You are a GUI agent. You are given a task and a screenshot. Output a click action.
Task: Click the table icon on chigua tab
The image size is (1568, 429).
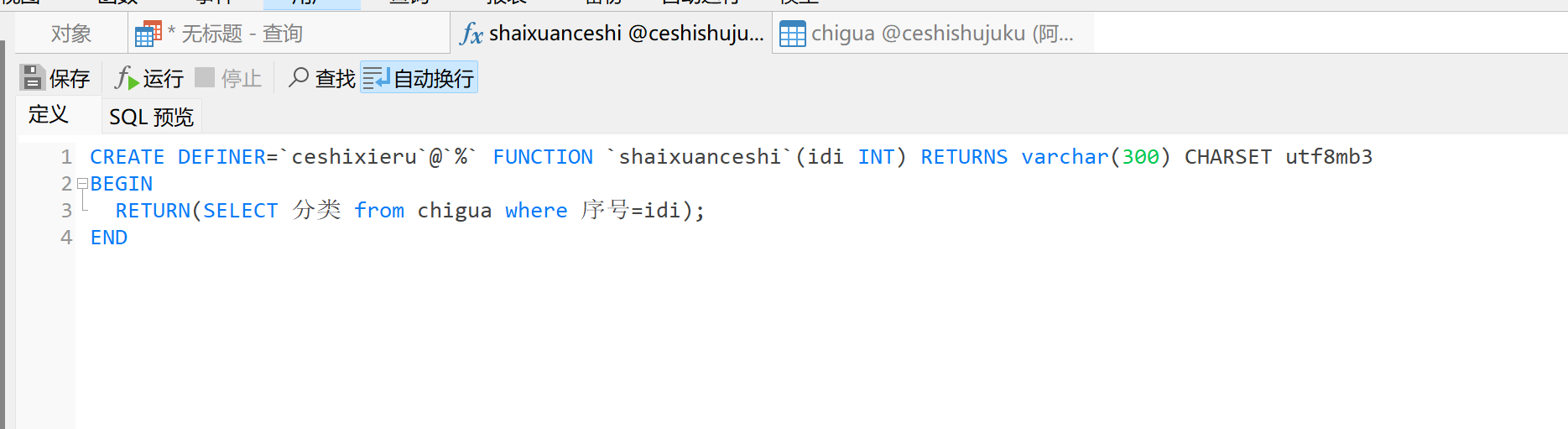click(x=793, y=34)
